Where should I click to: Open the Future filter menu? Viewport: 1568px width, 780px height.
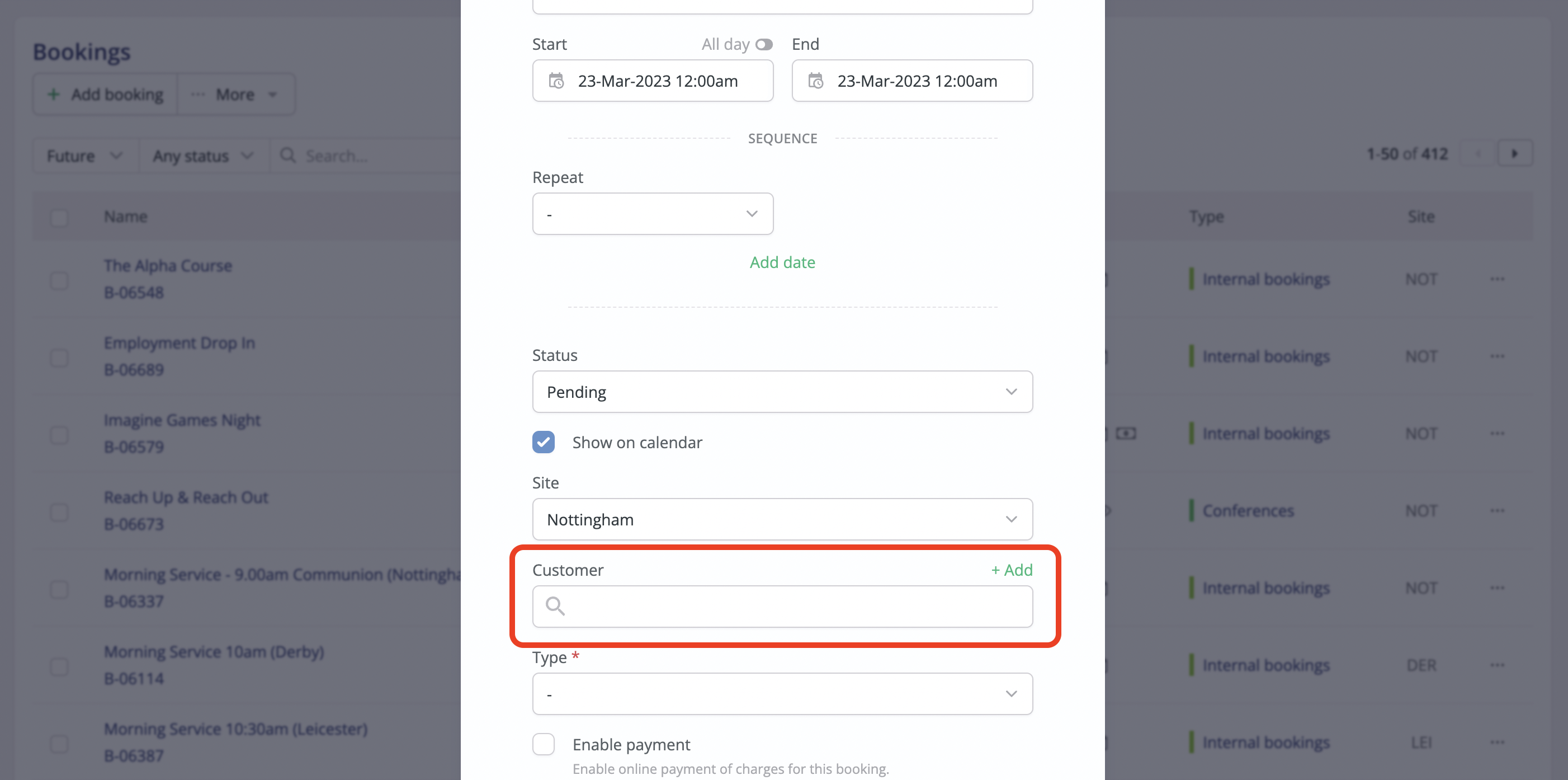[x=84, y=156]
